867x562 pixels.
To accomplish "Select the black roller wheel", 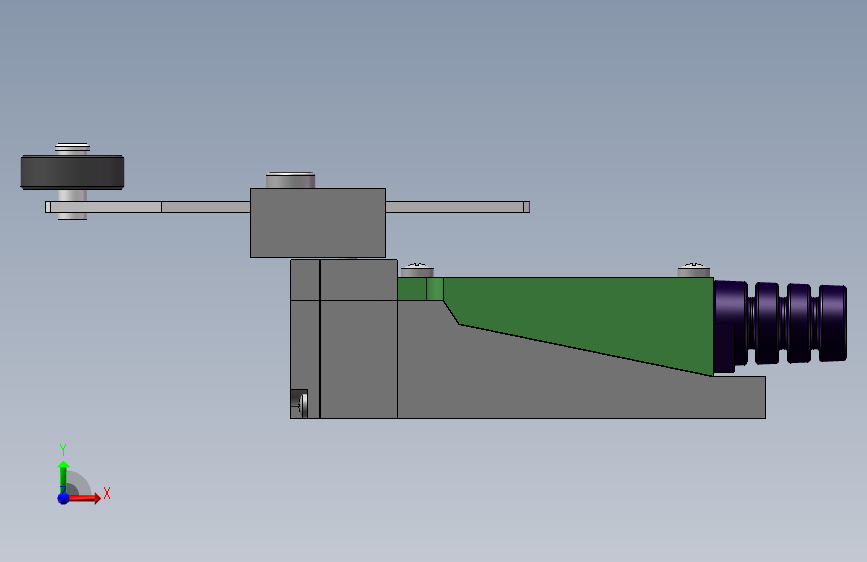I will point(72,172).
